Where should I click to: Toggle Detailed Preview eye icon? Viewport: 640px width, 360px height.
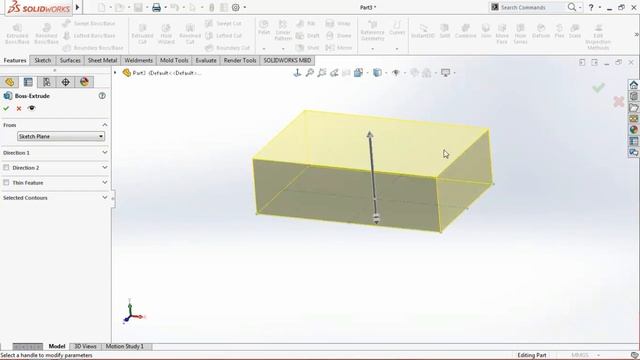click(31, 109)
